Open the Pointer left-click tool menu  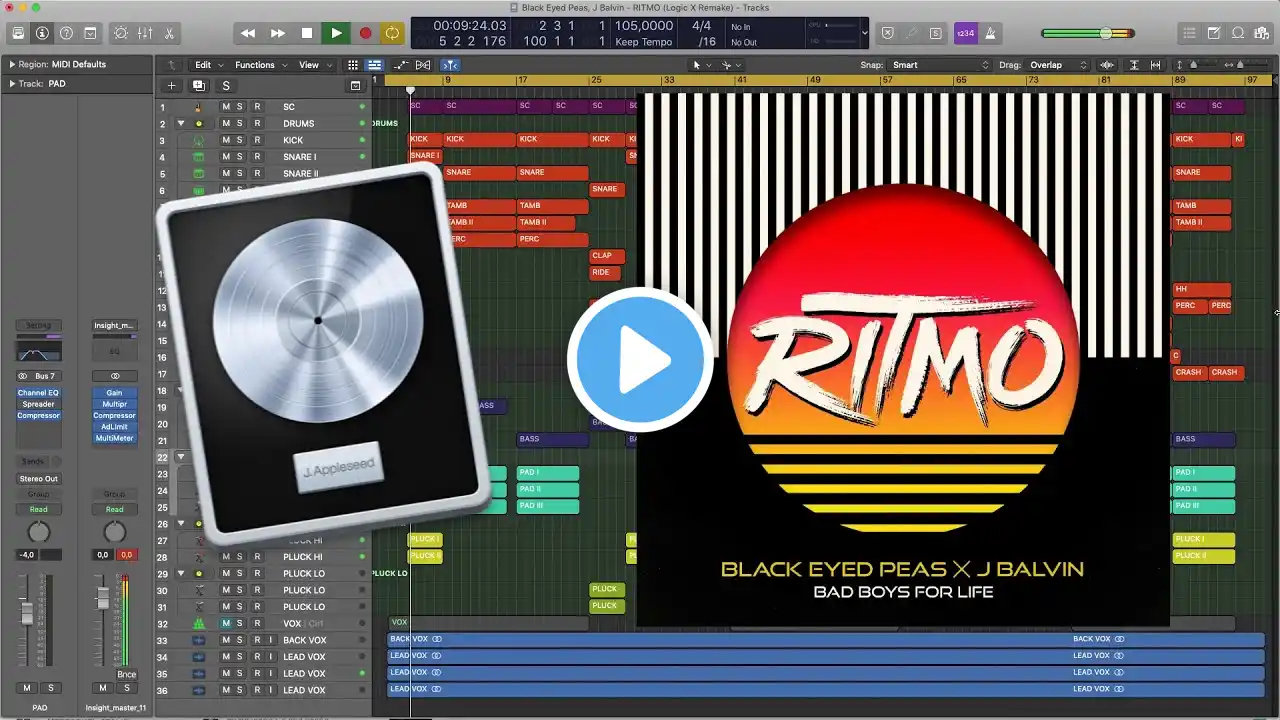coord(701,65)
